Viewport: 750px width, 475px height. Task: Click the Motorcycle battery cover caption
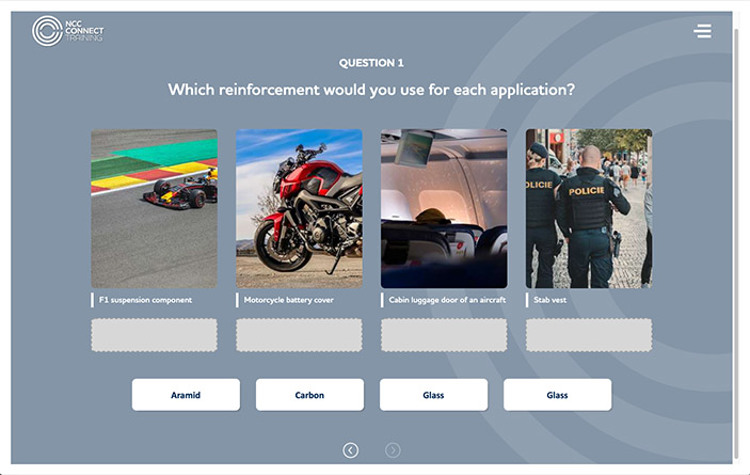(288, 300)
